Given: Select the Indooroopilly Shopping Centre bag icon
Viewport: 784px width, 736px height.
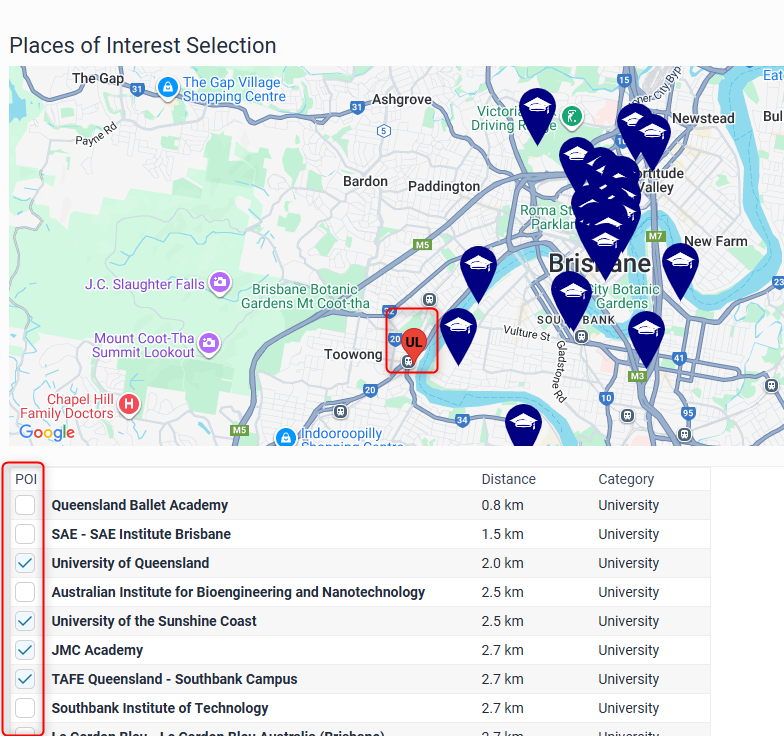Looking at the screenshot, I should click(286, 436).
